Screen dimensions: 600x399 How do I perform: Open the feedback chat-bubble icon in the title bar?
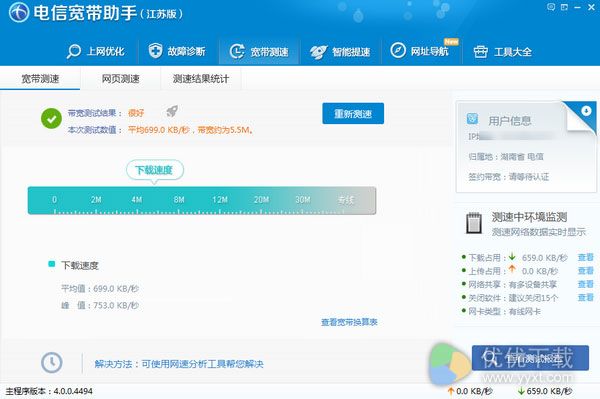tap(551, 7)
